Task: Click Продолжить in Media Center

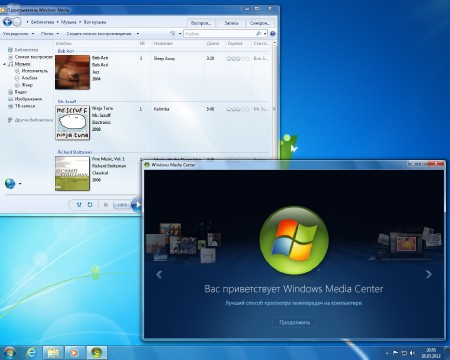Action: pyautogui.click(x=294, y=322)
